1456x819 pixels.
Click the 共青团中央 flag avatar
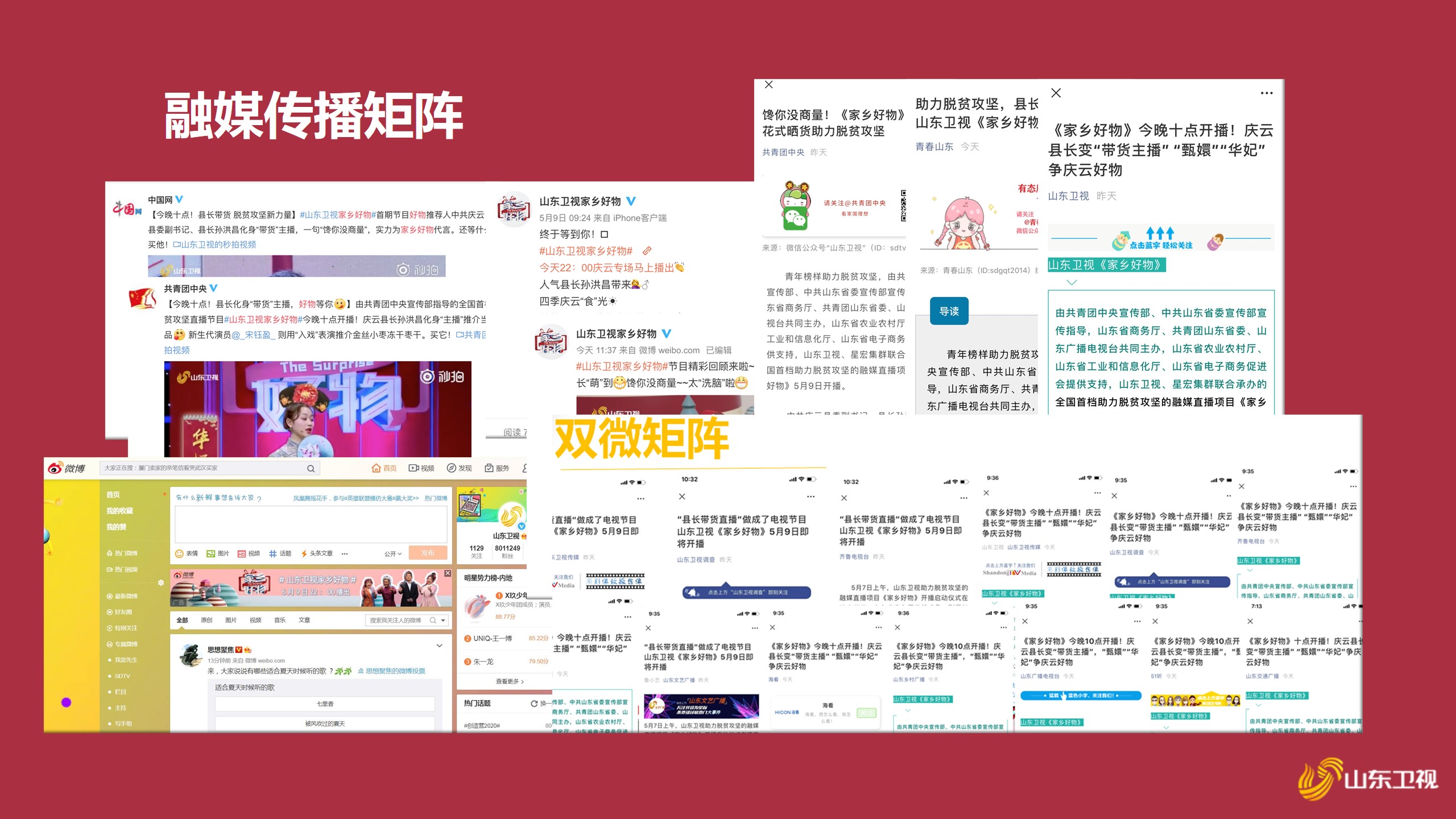pyautogui.click(x=143, y=299)
